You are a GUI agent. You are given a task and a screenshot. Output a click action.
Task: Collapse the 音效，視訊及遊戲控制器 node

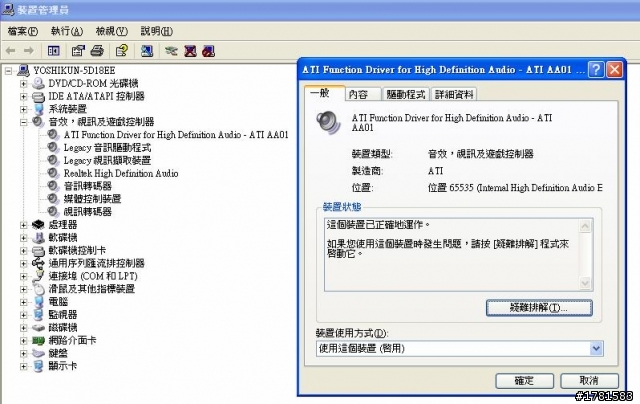[24, 122]
